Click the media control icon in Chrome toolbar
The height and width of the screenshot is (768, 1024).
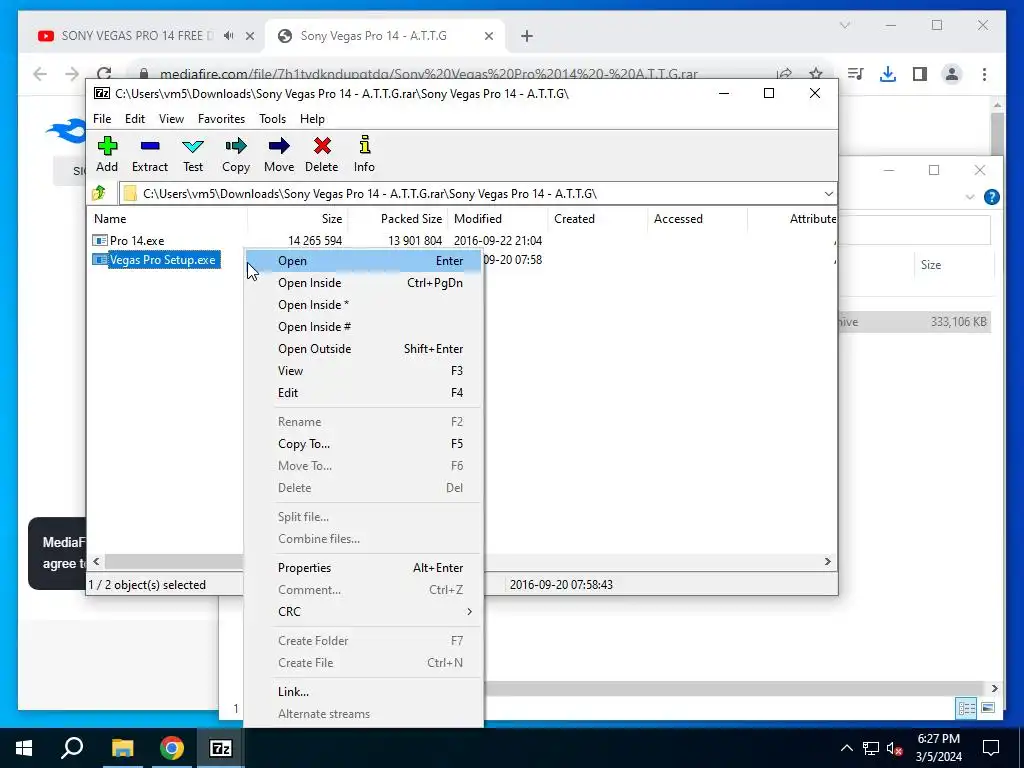pos(856,74)
